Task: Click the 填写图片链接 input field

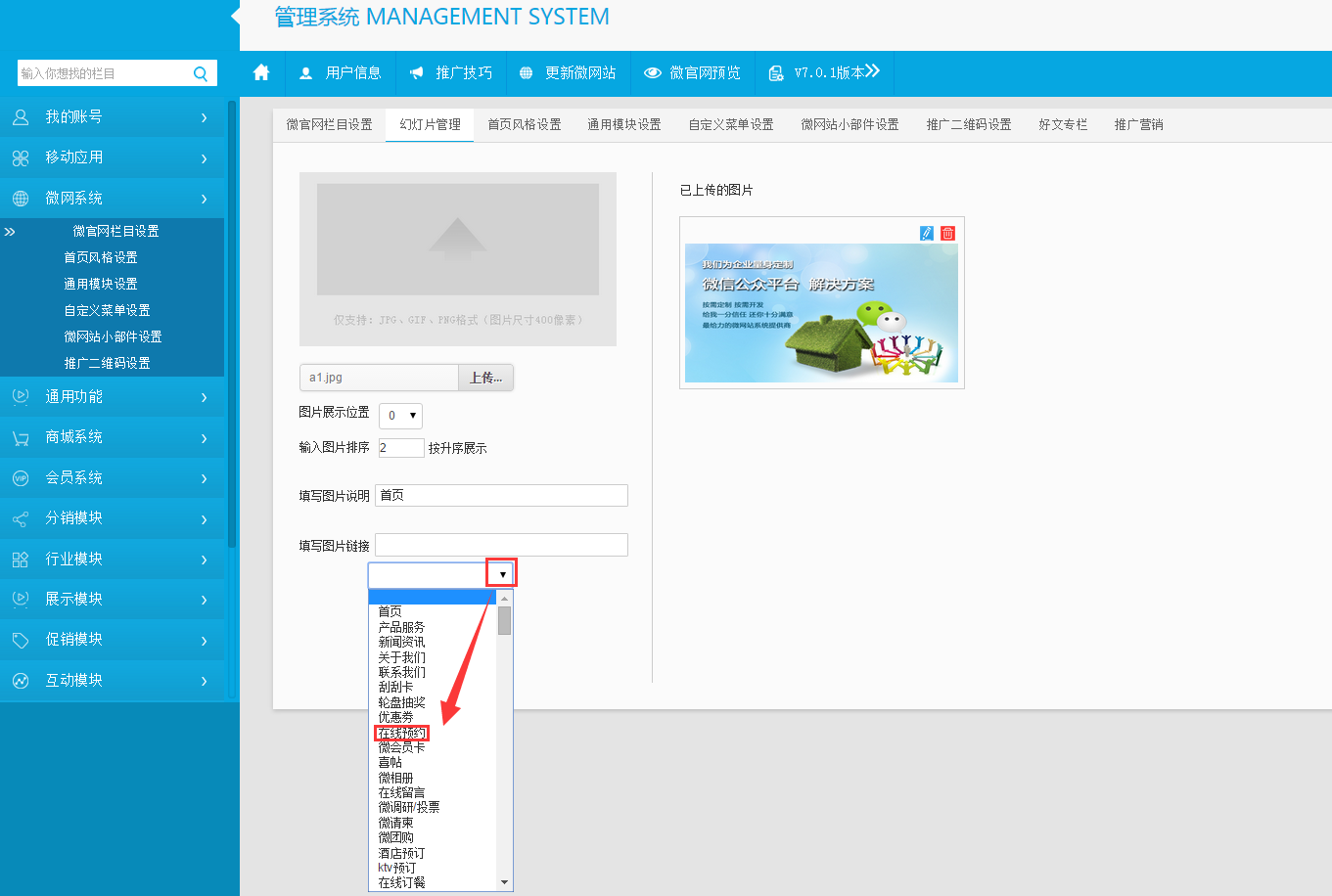Action: (501, 545)
